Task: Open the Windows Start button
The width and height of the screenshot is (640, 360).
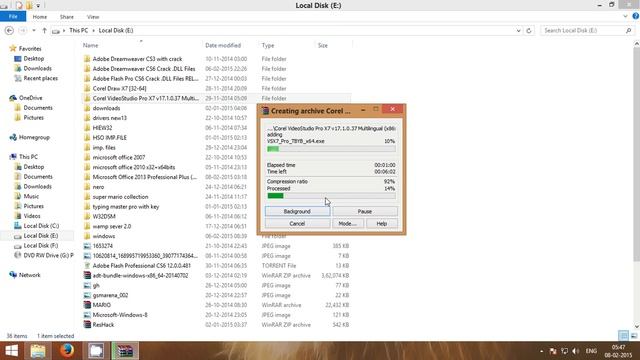Action: pos(11,351)
